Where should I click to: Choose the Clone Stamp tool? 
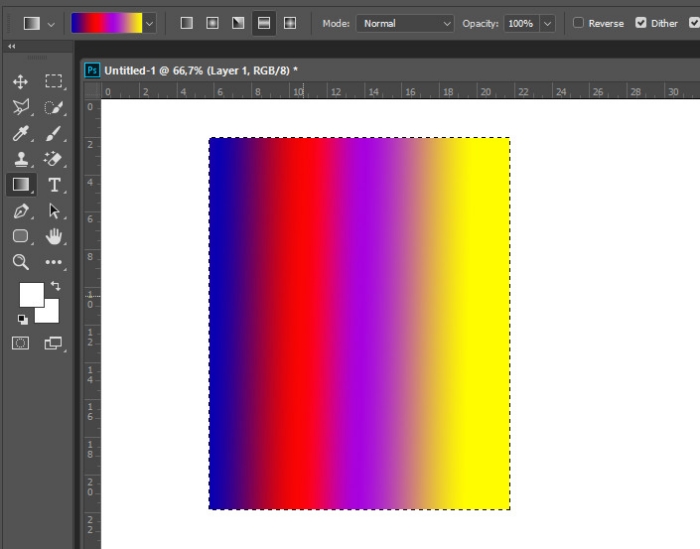click(x=20, y=160)
